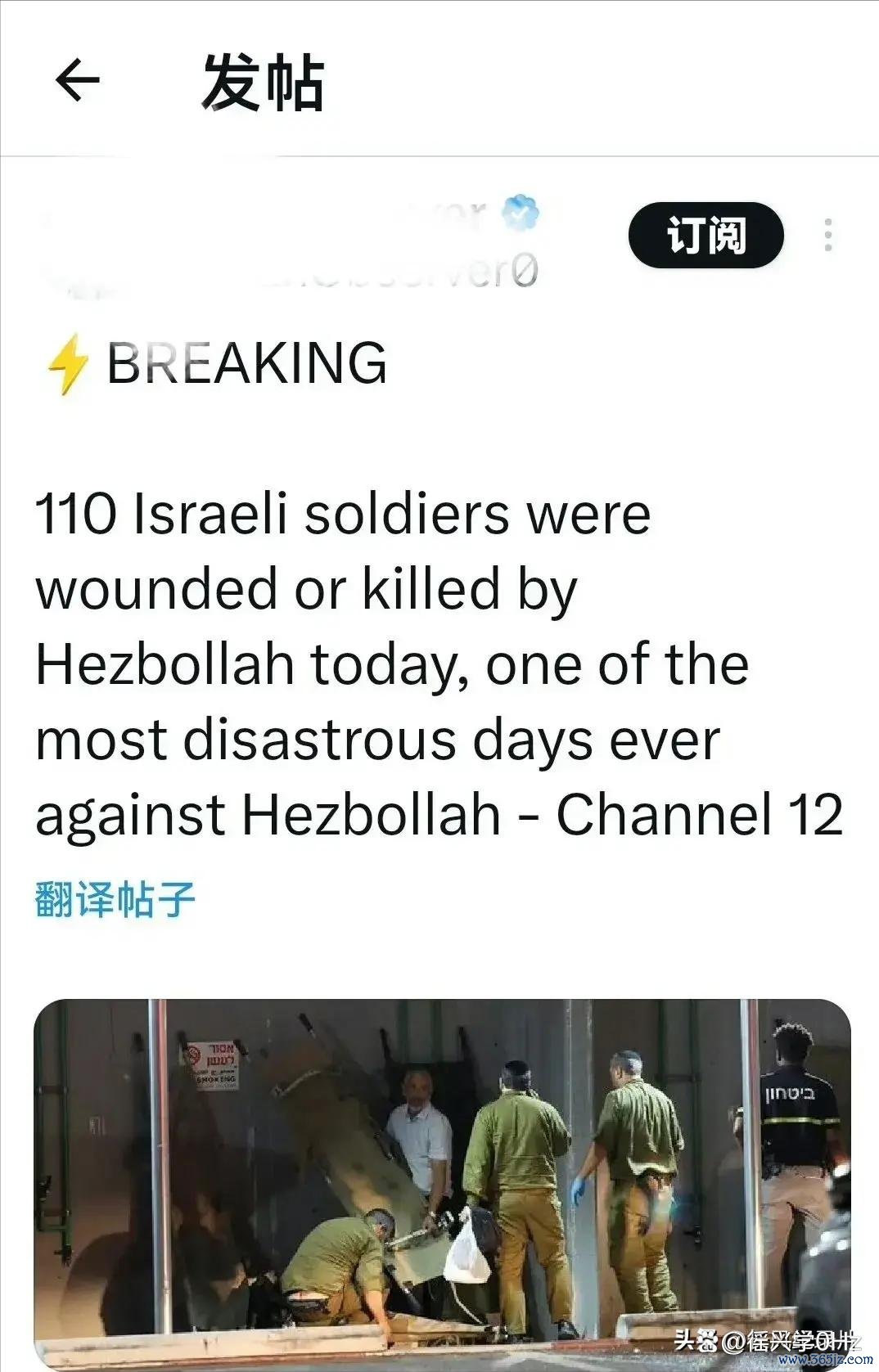This screenshot has width=879, height=1372.
Task: Click the white plastic bag in the photo
Action: tap(467, 1248)
